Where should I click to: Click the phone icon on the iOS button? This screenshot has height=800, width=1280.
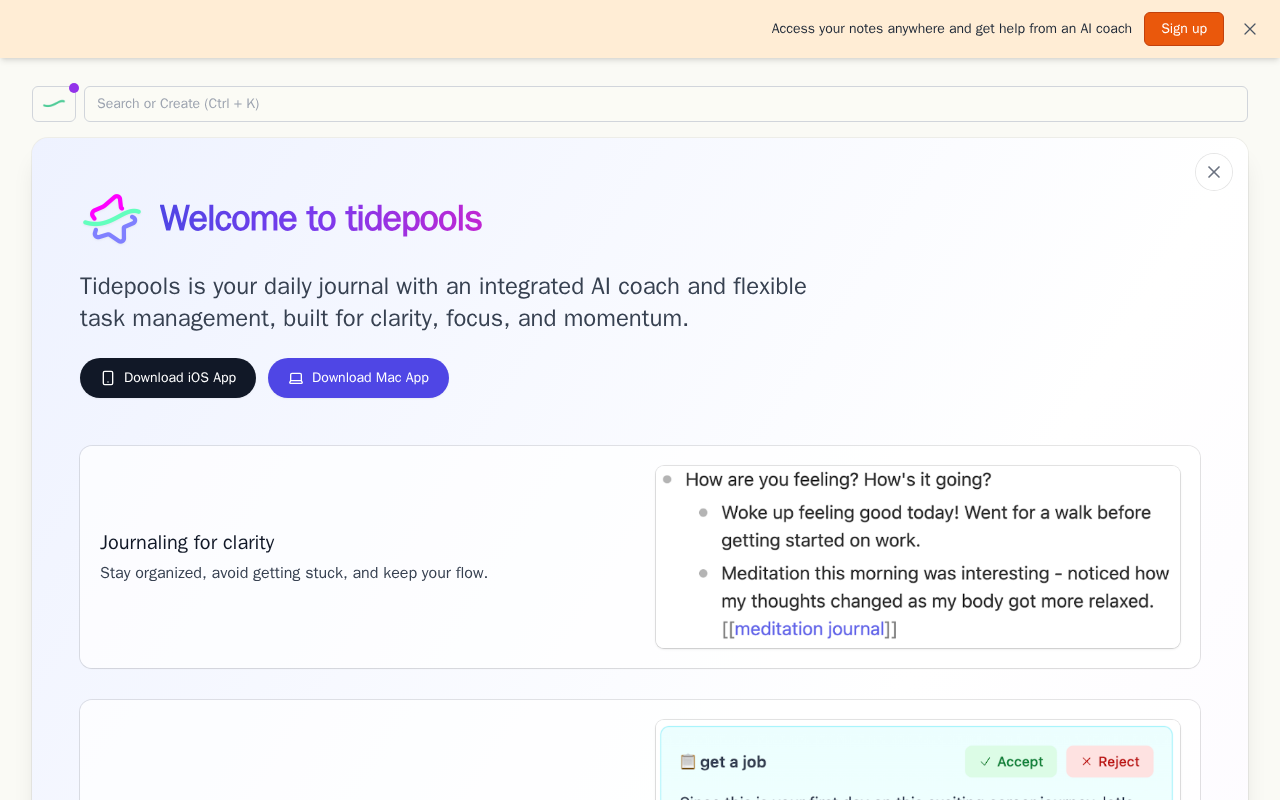[108, 378]
